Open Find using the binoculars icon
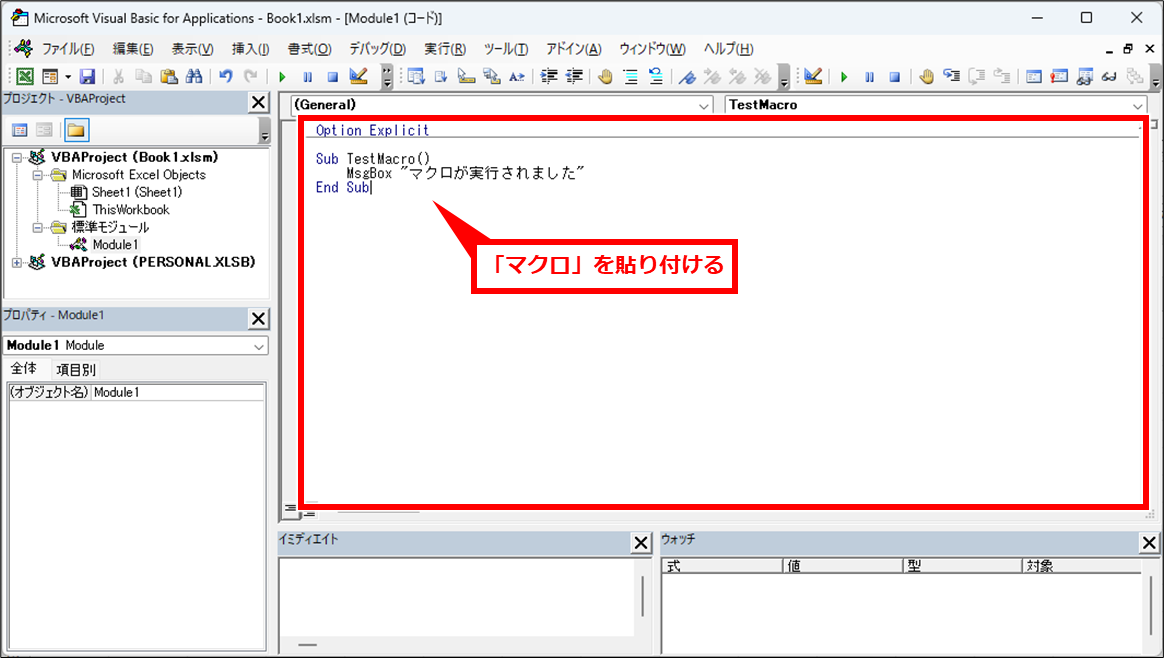Image resolution: width=1164 pixels, height=658 pixels. [194, 76]
